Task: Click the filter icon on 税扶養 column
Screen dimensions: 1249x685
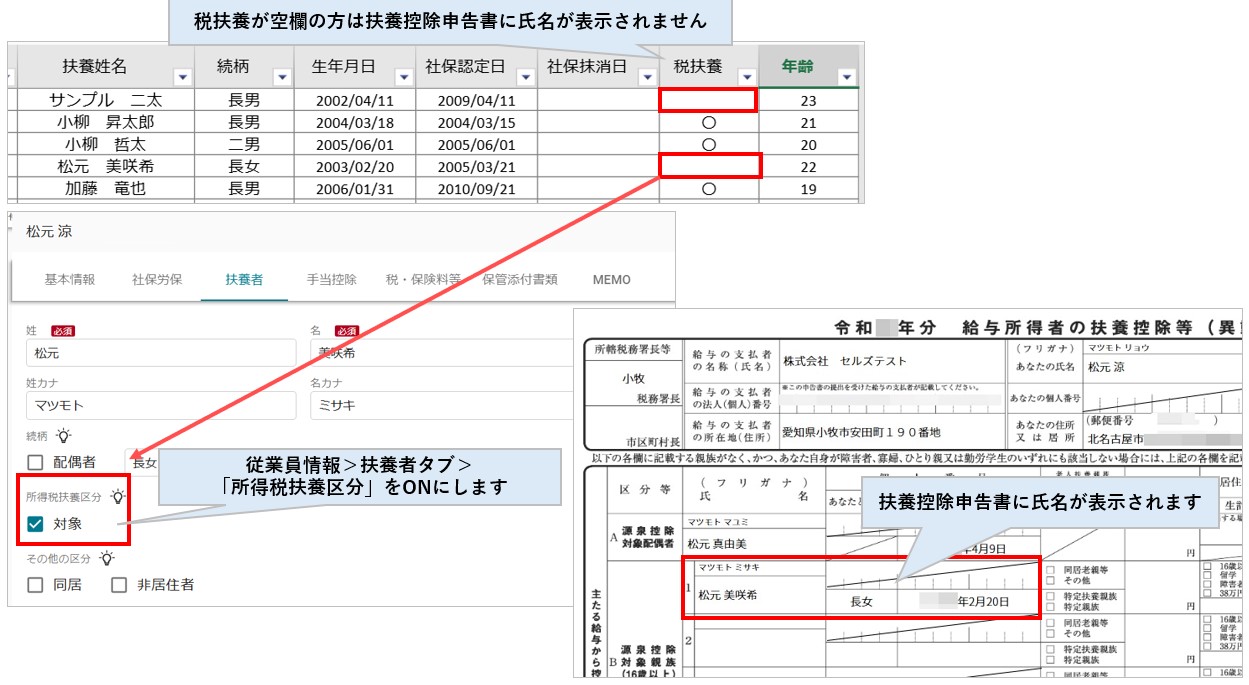Action: (x=748, y=78)
